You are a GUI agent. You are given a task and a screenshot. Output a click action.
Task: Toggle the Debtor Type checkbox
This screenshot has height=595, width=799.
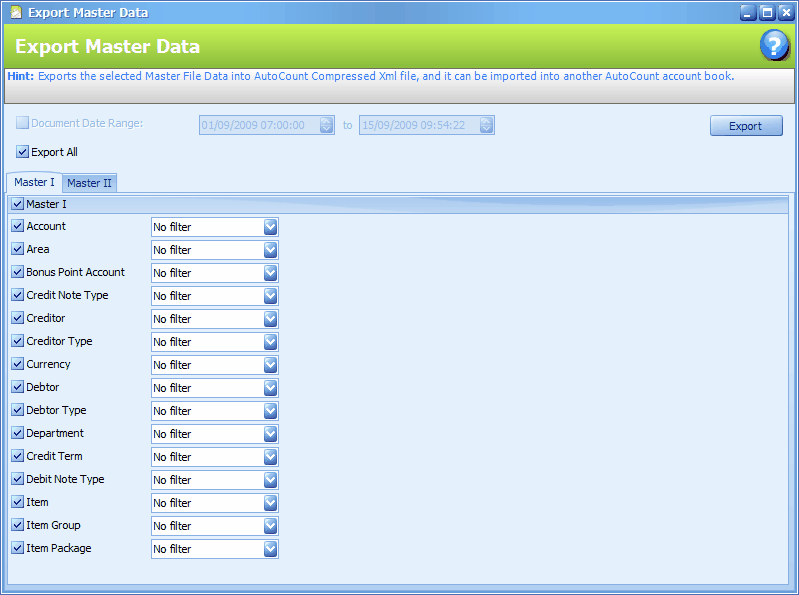(17, 410)
